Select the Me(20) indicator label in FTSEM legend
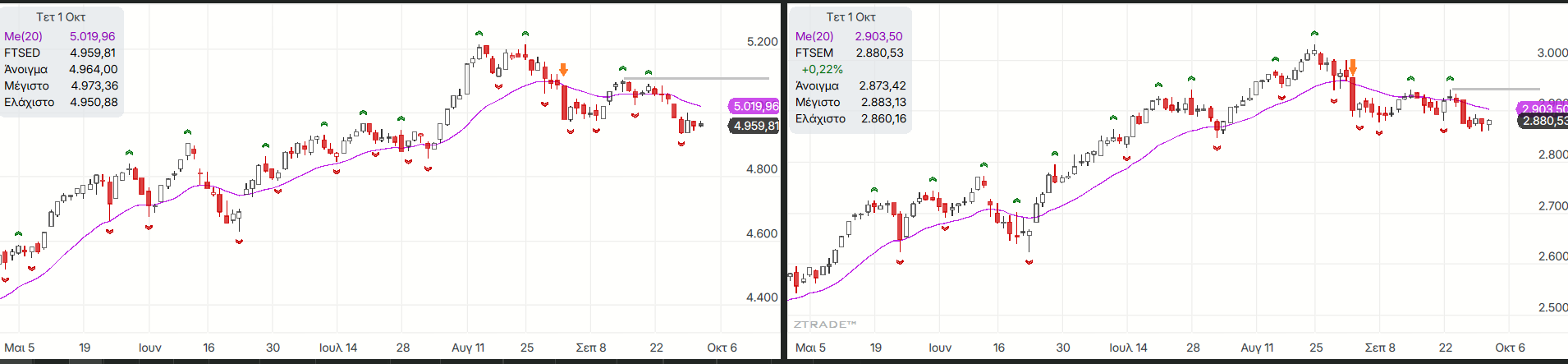The height and width of the screenshot is (364, 1568). pos(814,36)
